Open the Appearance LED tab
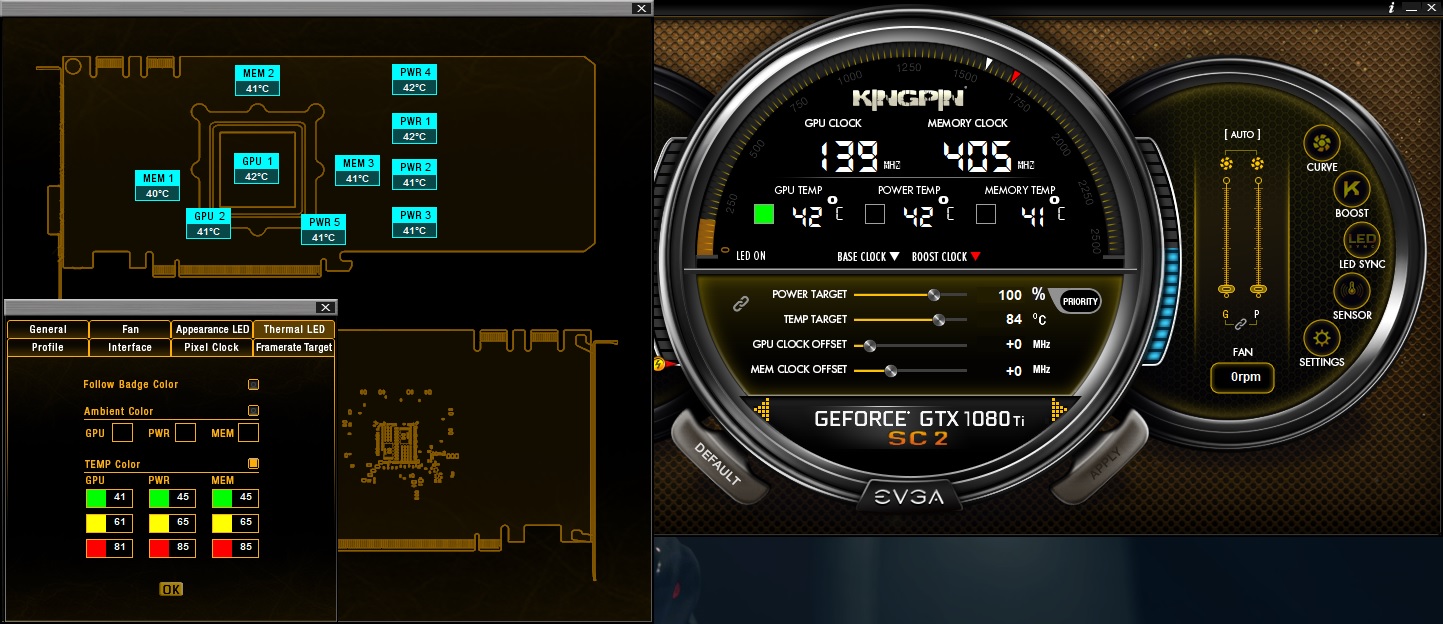 pos(212,329)
